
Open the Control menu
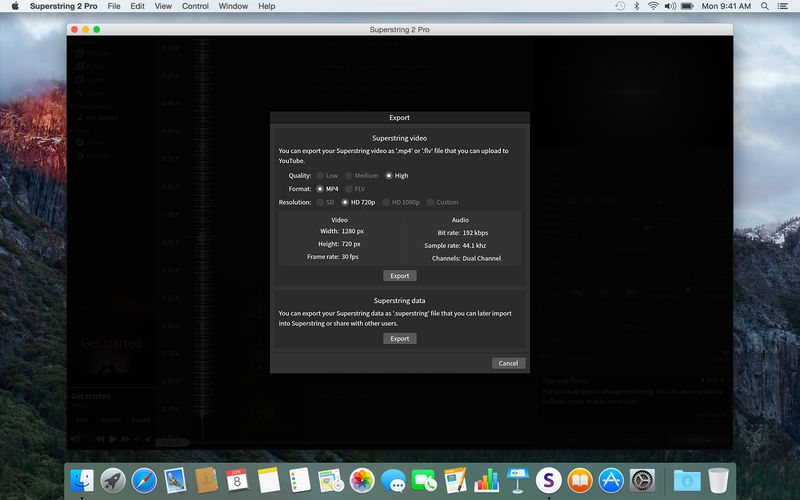click(x=195, y=6)
